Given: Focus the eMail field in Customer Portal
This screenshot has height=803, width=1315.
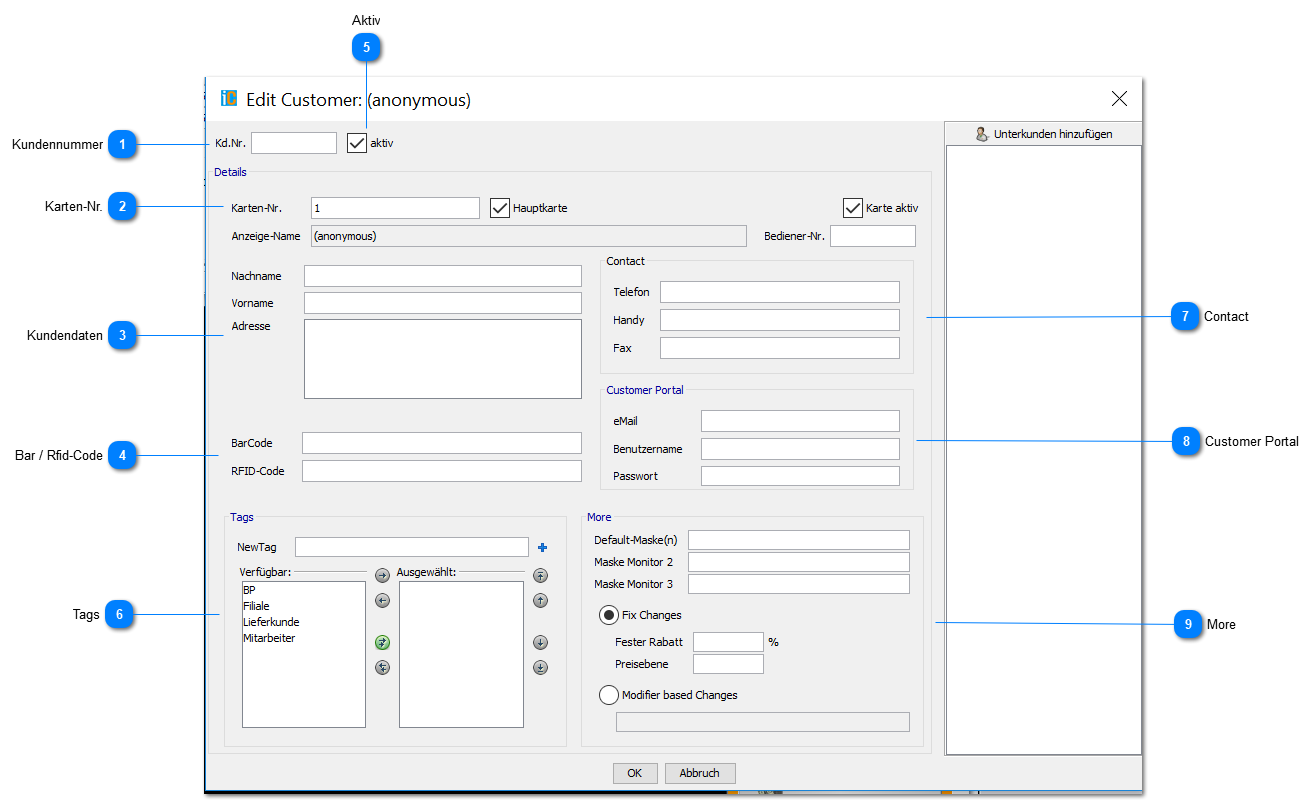Looking at the screenshot, I should tap(799, 421).
